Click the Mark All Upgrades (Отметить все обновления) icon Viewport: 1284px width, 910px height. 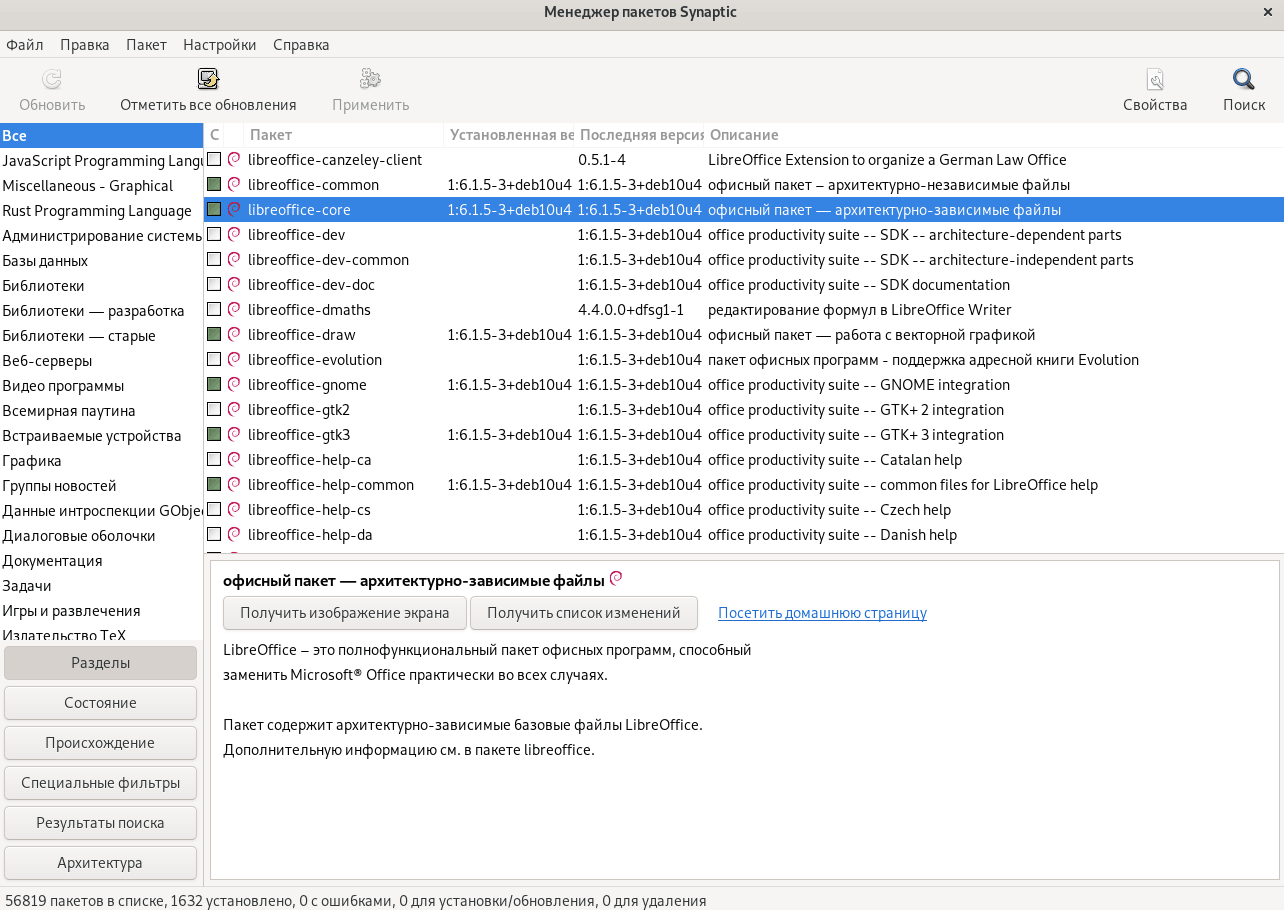pyautogui.click(x=208, y=81)
